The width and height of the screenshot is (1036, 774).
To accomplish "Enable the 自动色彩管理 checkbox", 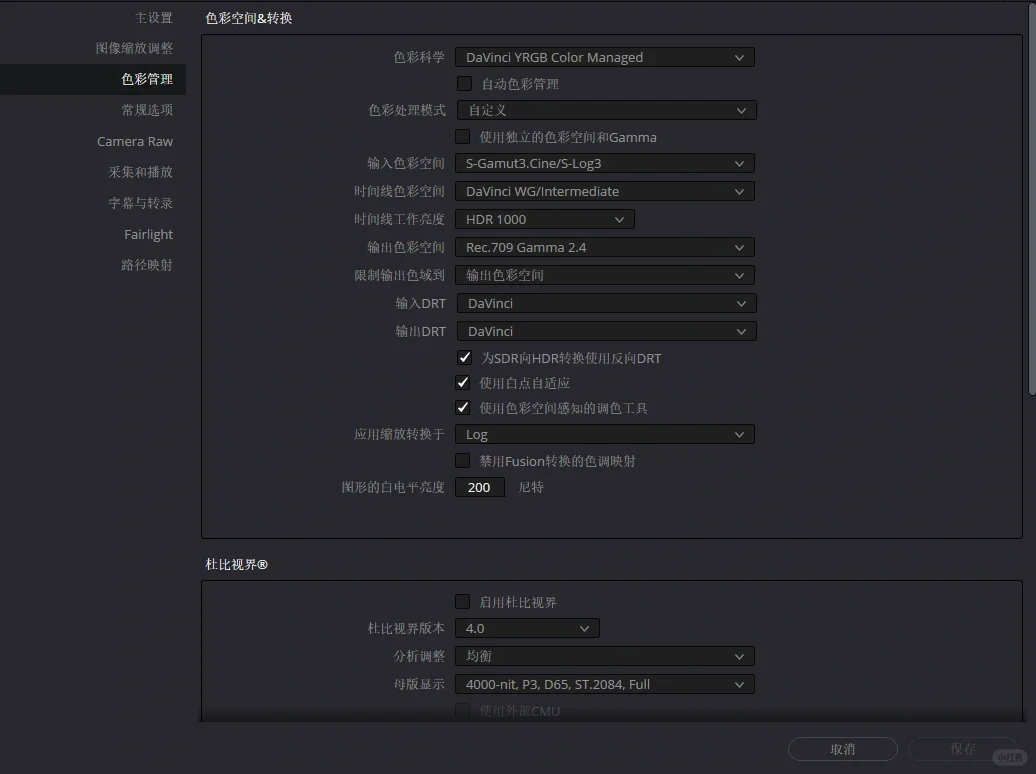I will click(464, 84).
